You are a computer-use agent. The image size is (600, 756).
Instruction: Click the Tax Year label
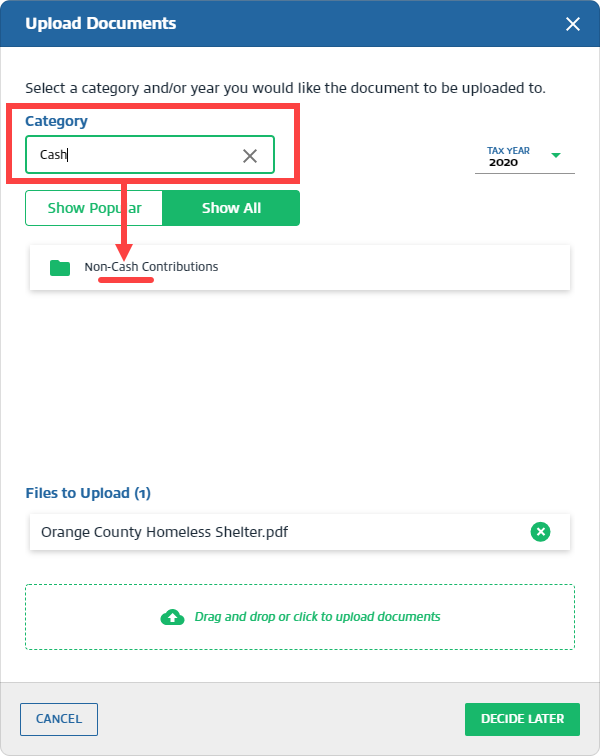[508, 151]
